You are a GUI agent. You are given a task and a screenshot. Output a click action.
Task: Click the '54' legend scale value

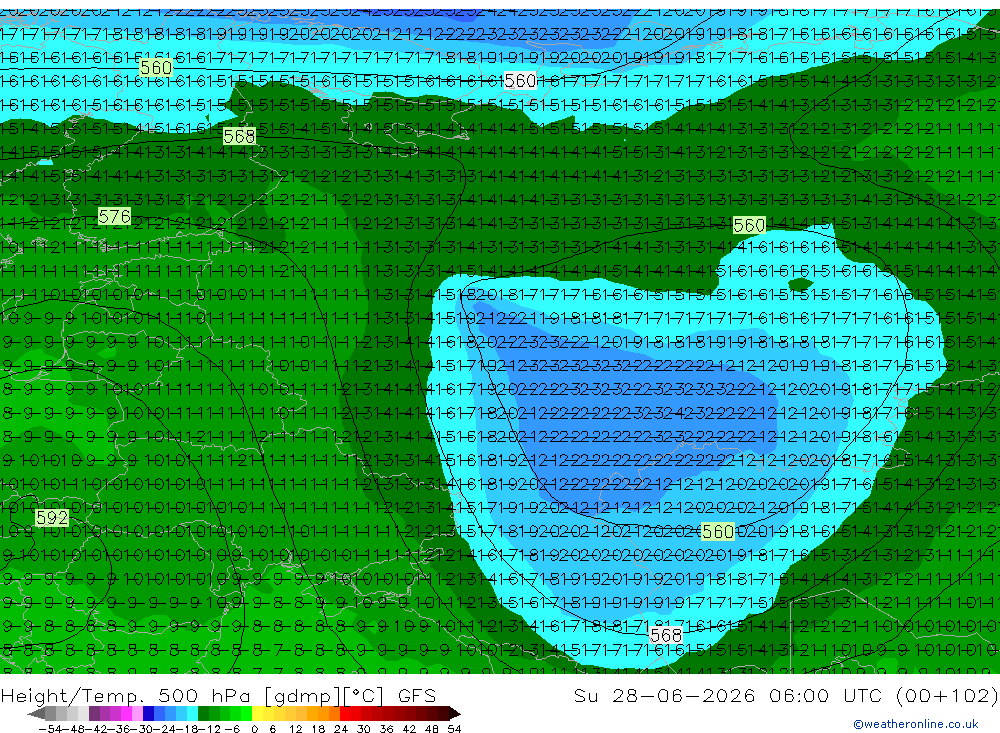454,729
